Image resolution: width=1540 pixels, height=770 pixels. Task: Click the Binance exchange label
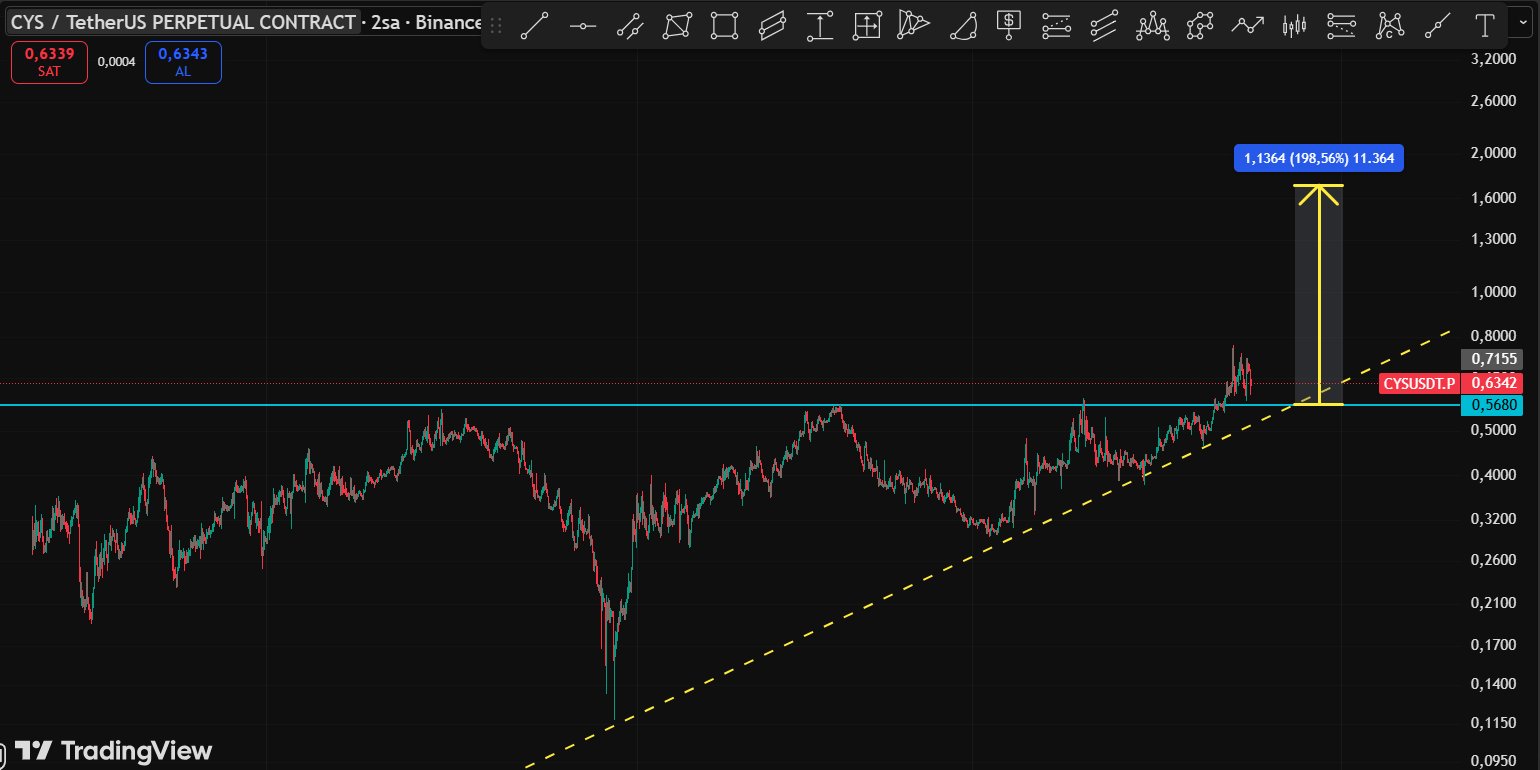448,22
